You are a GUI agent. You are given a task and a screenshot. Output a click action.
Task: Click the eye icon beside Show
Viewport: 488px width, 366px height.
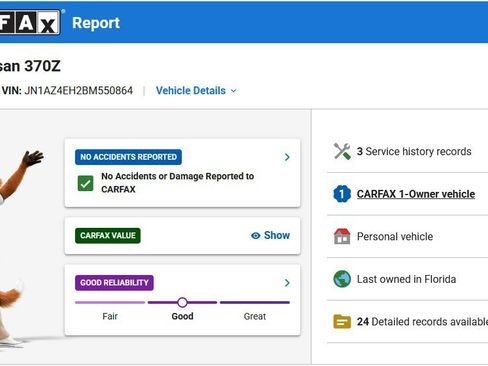point(255,236)
